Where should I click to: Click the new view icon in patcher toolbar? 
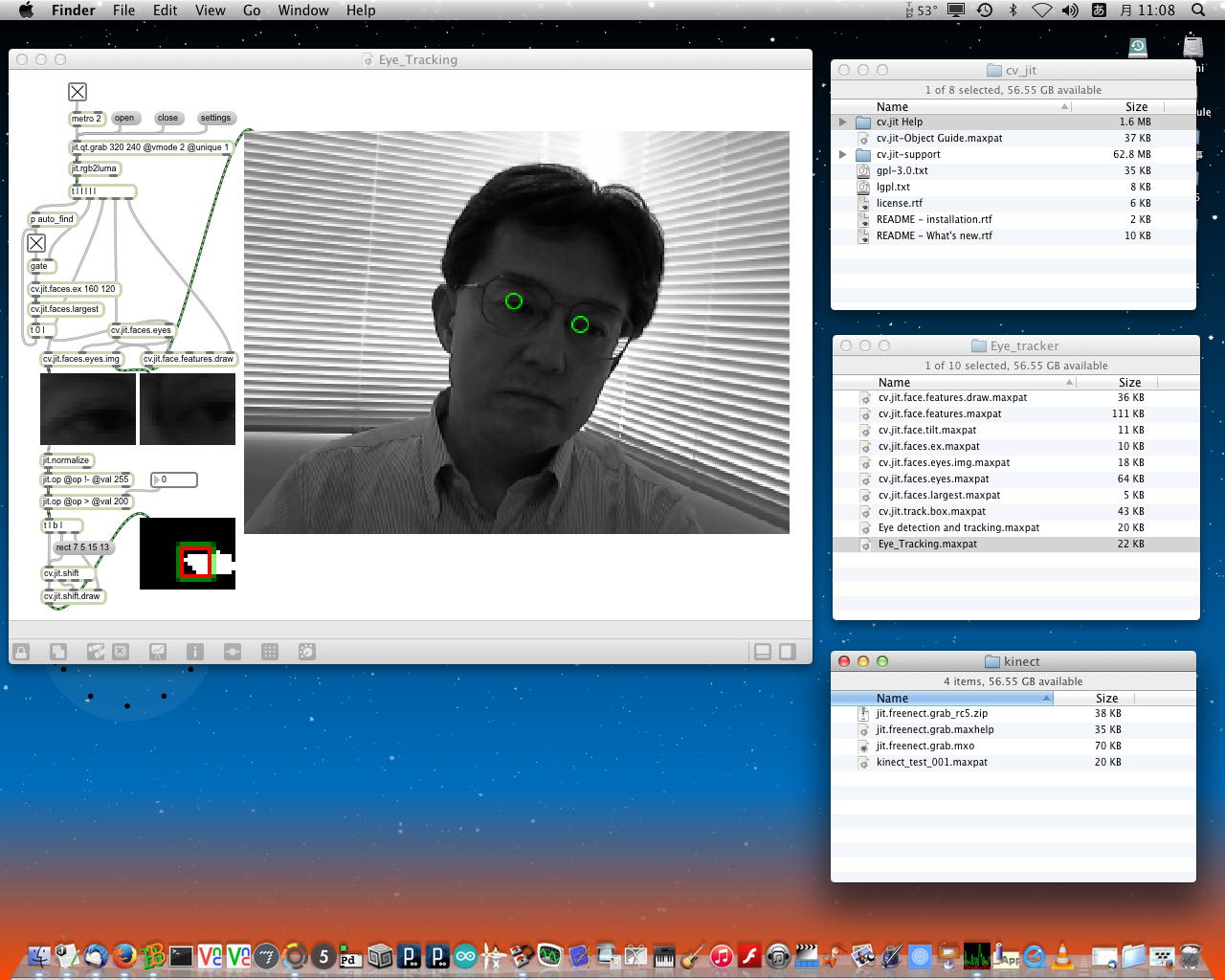click(58, 652)
